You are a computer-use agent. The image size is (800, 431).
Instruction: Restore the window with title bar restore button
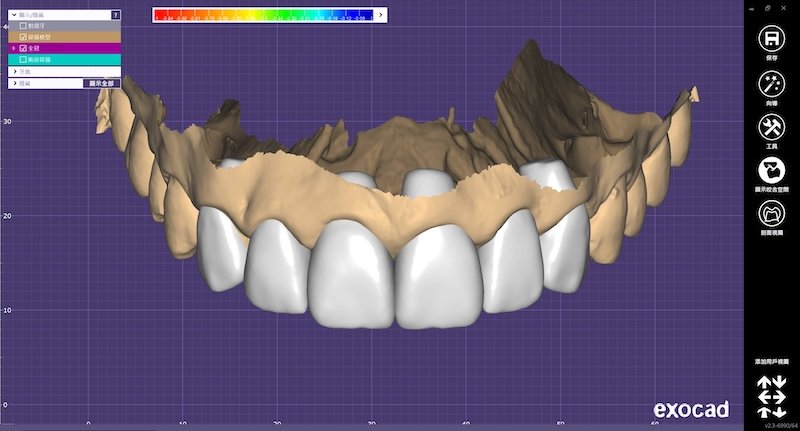pyautogui.click(x=767, y=8)
